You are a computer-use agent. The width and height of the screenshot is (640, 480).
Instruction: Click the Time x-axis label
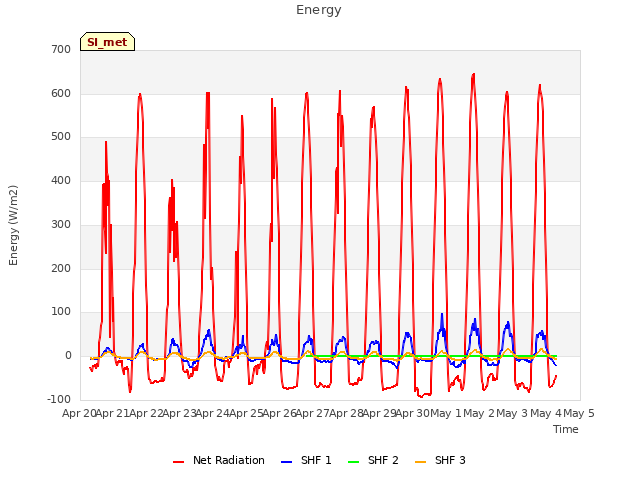click(x=565, y=429)
